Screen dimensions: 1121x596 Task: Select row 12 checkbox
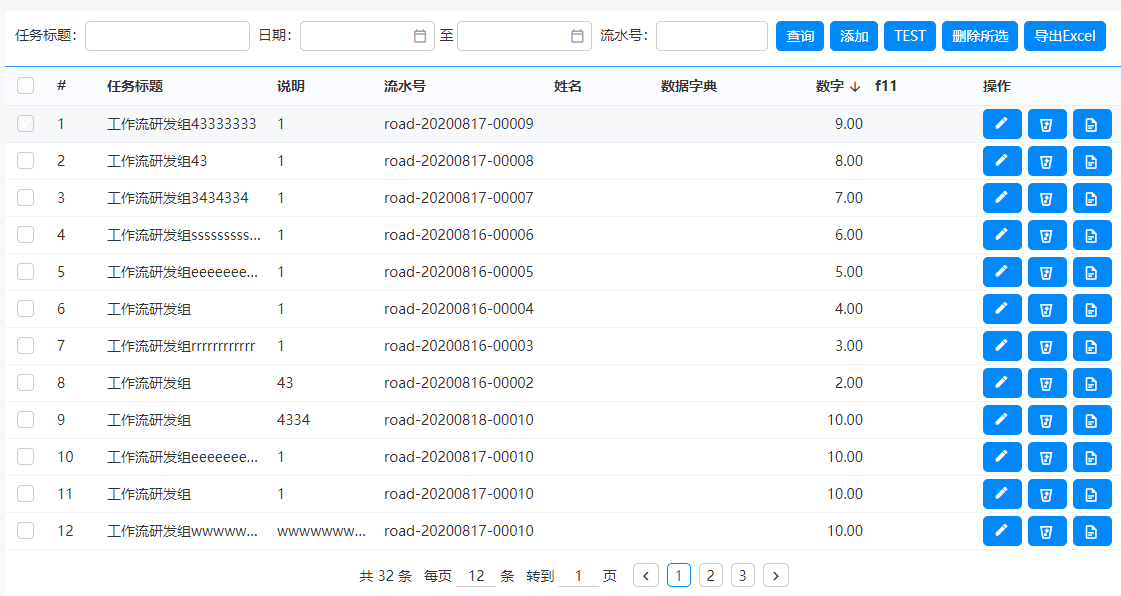pyautogui.click(x=26, y=531)
